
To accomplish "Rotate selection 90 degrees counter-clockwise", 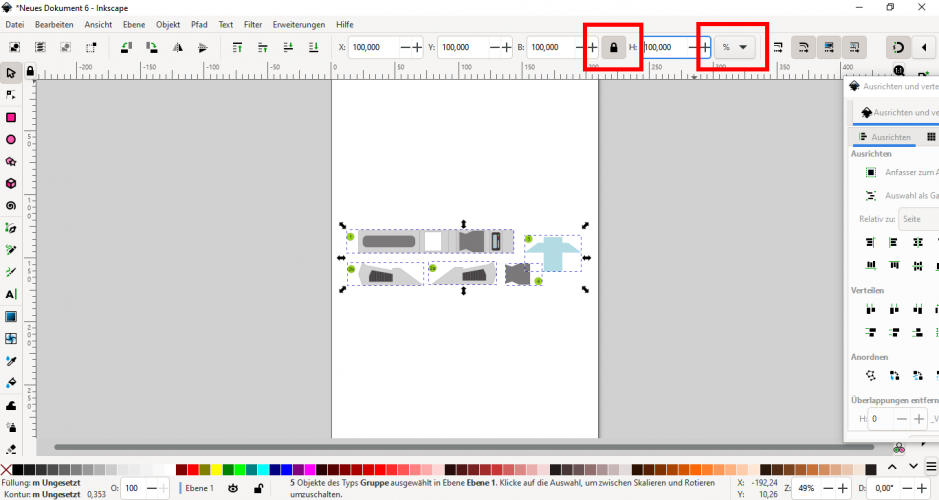I will click(126, 47).
